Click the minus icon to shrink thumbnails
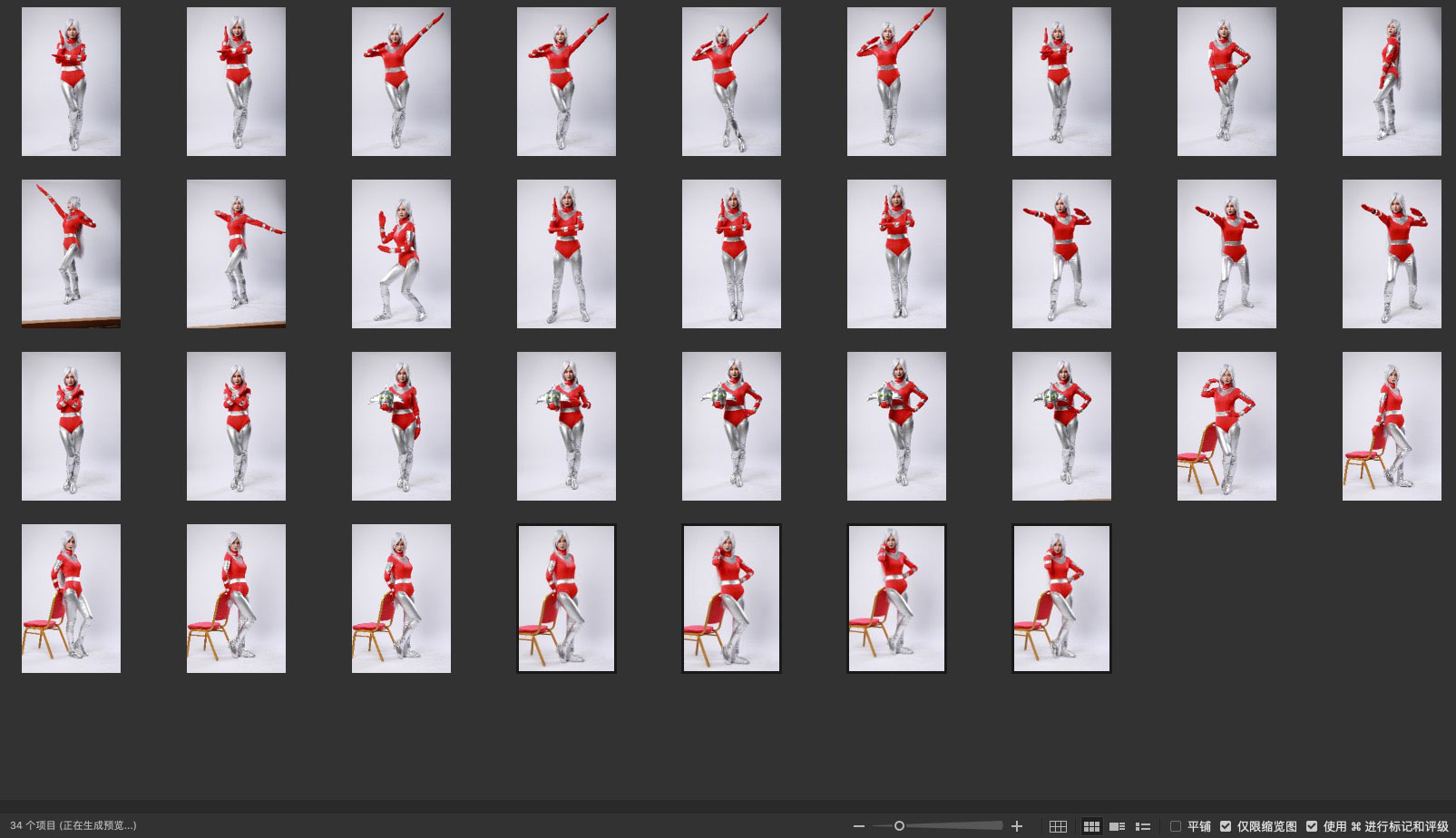The width and height of the screenshot is (1456, 838). tap(858, 826)
